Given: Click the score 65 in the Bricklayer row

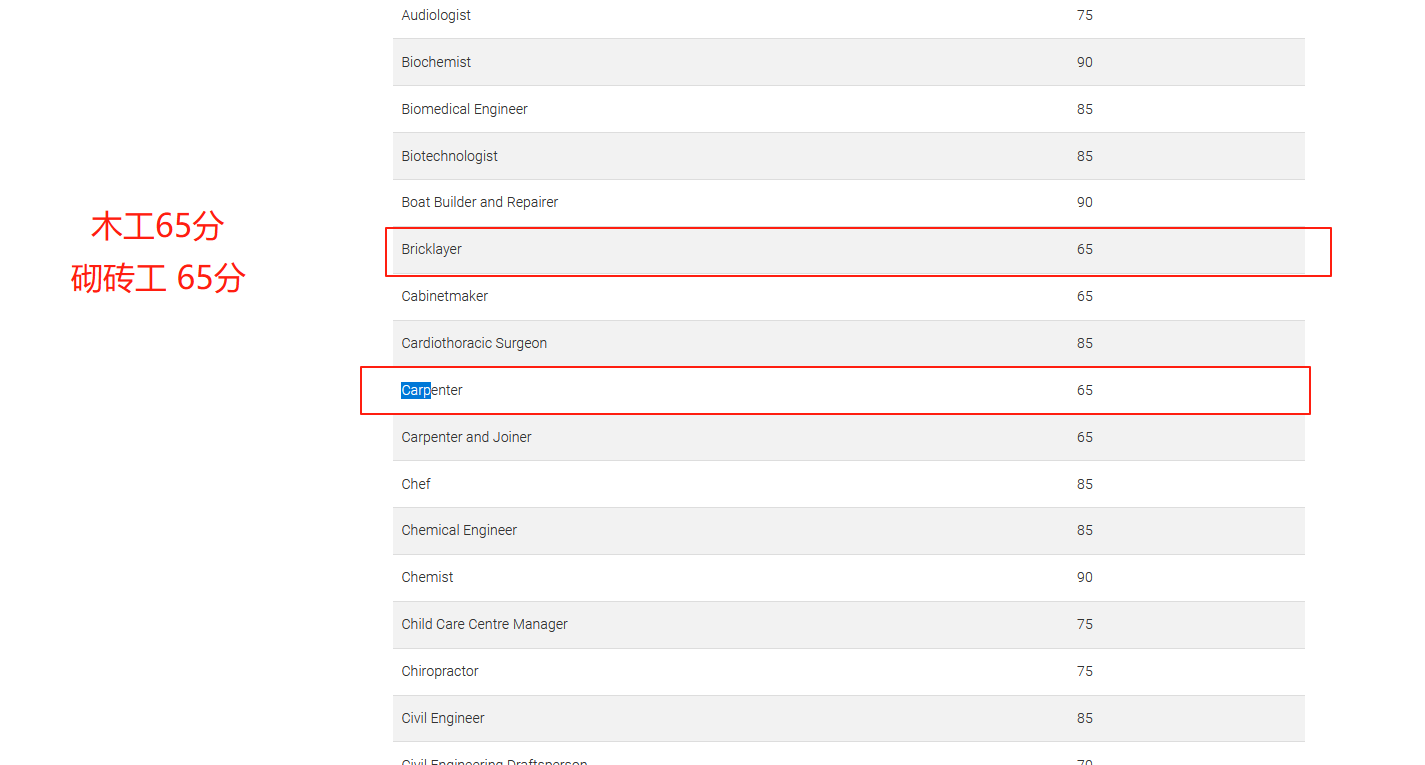Looking at the screenshot, I should tap(1084, 249).
